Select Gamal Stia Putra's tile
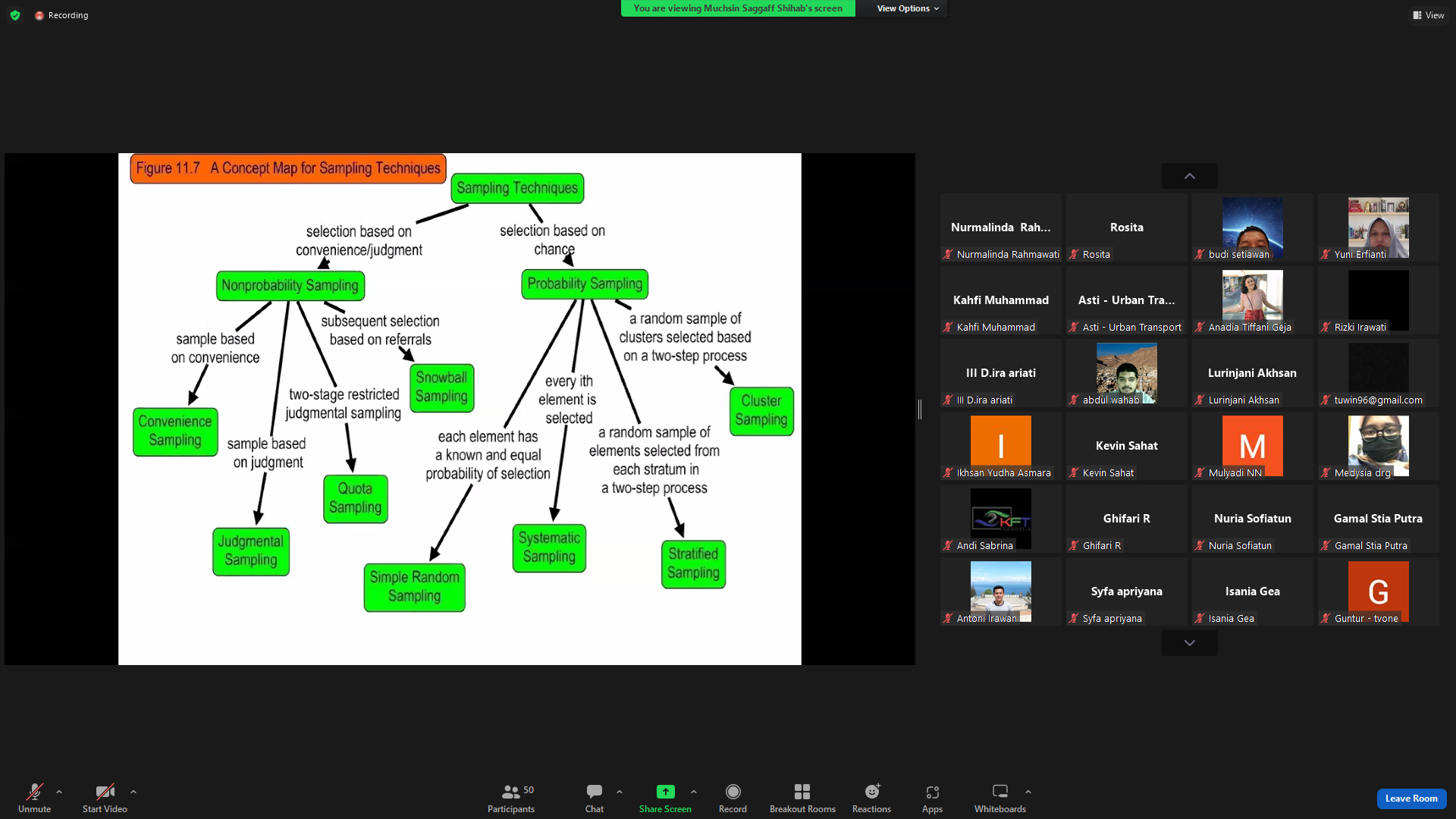 [x=1379, y=519]
